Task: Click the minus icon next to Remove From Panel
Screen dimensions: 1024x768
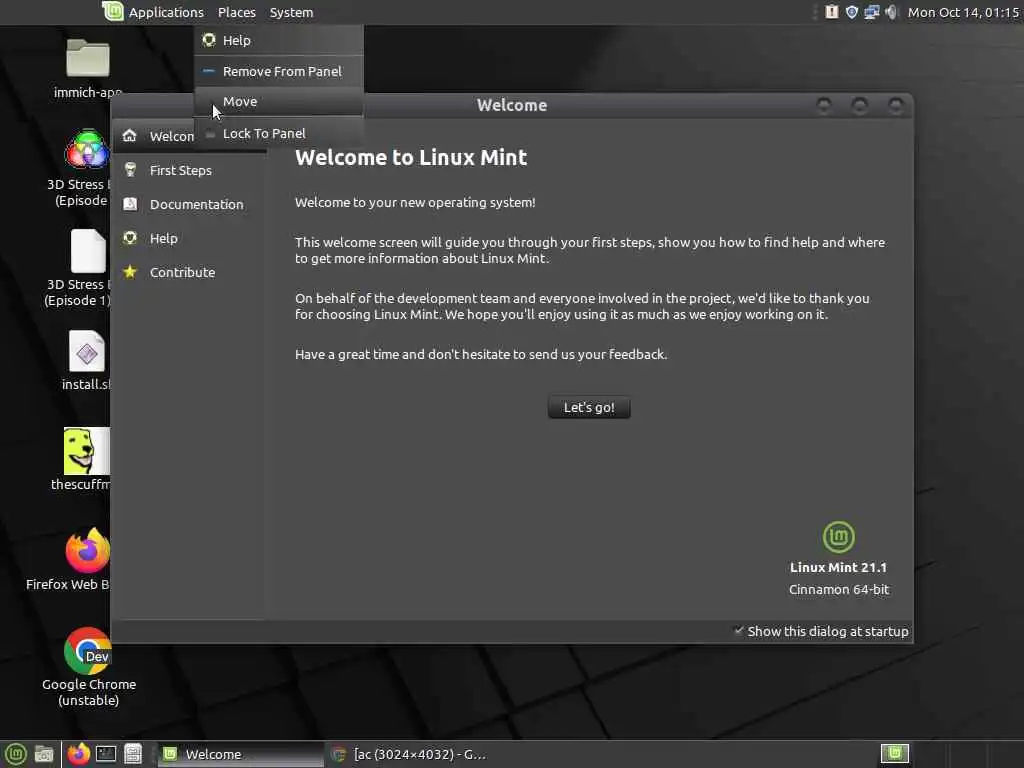Action: tap(209, 71)
